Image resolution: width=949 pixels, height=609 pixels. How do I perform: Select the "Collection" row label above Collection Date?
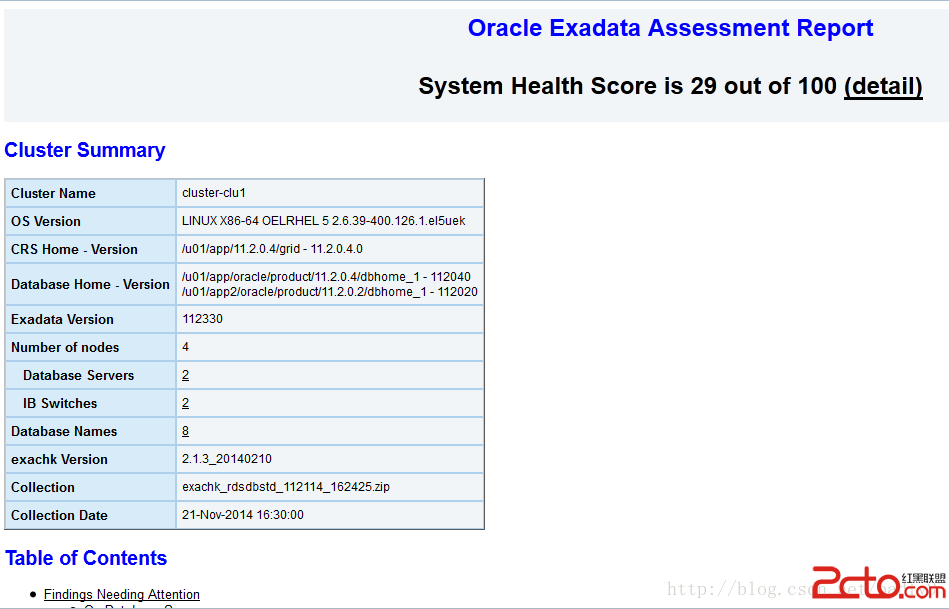(43, 487)
